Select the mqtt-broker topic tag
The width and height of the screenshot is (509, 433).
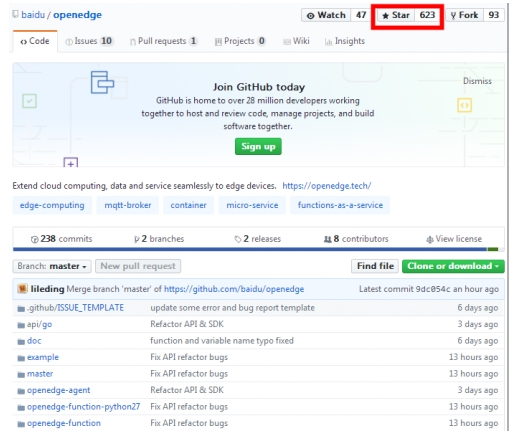pos(128,205)
